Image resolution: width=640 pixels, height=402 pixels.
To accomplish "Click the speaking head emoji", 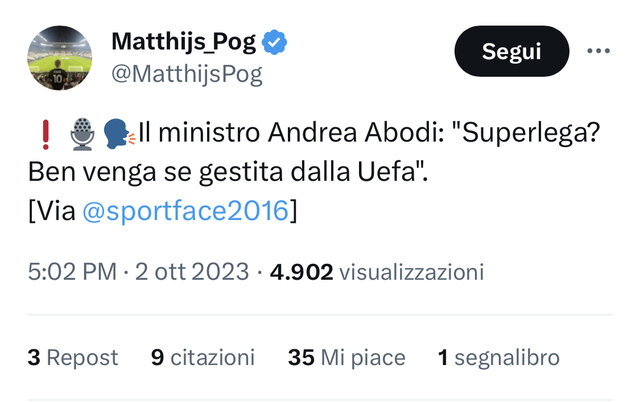I will click(x=118, y=134).
